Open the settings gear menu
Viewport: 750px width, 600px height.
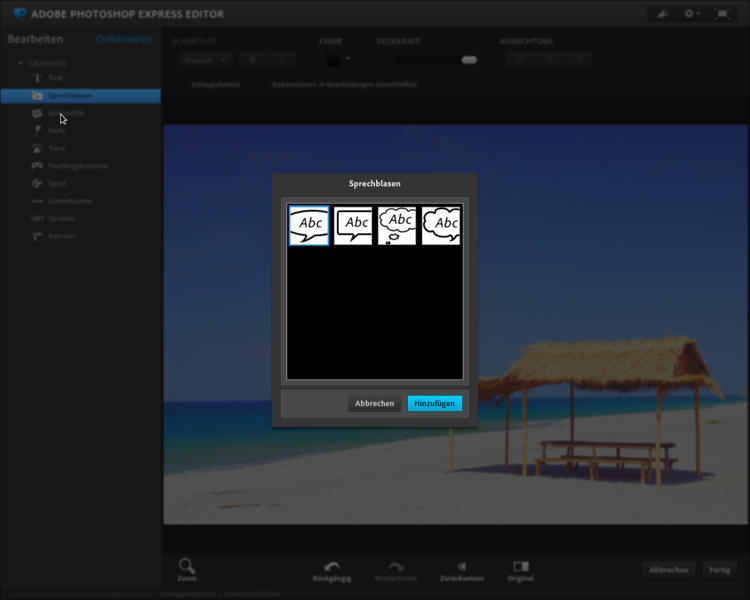[x=692, y=14]
